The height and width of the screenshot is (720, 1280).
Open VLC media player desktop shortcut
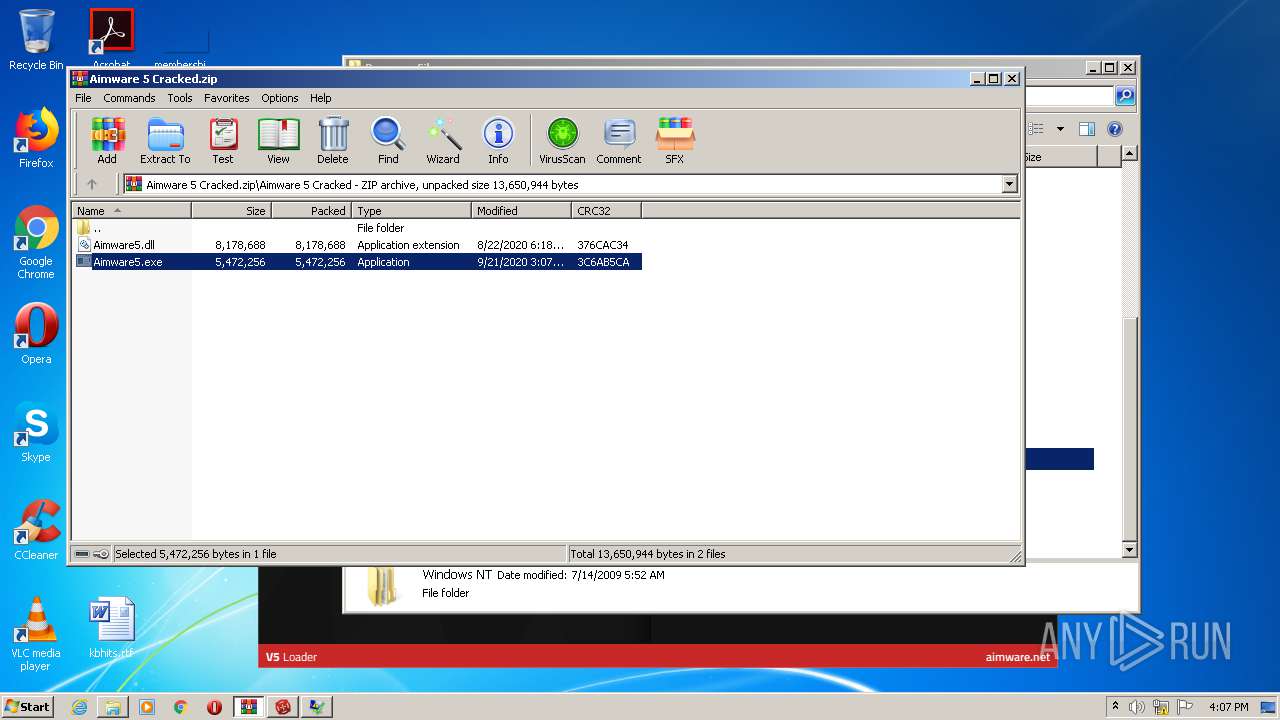point(36,634)
